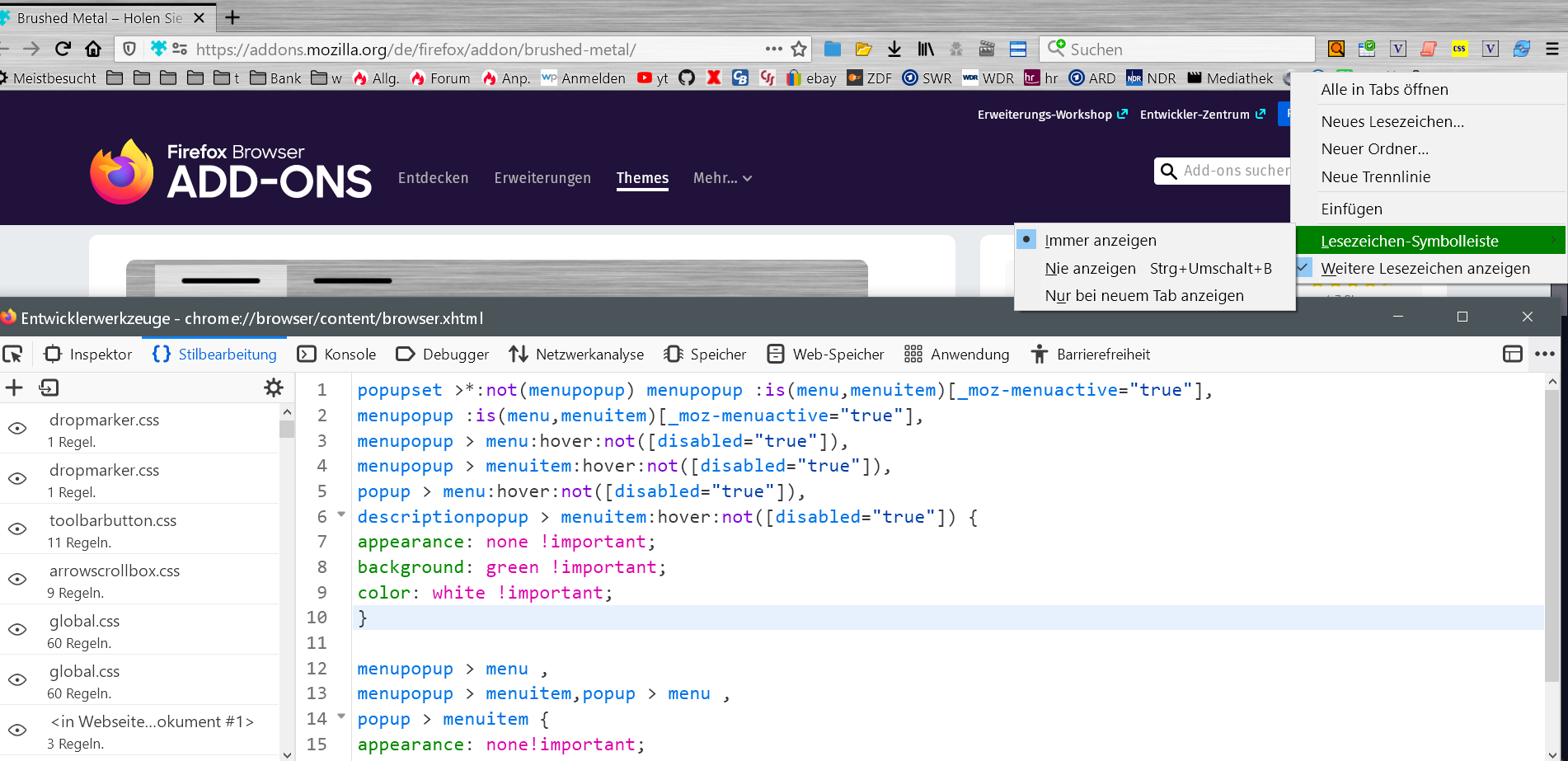This screenshot has width=1568, height=761.
Task: Choose 'Neues Lesezeichen...' from context menu
Action: [x=1392, y=122]
